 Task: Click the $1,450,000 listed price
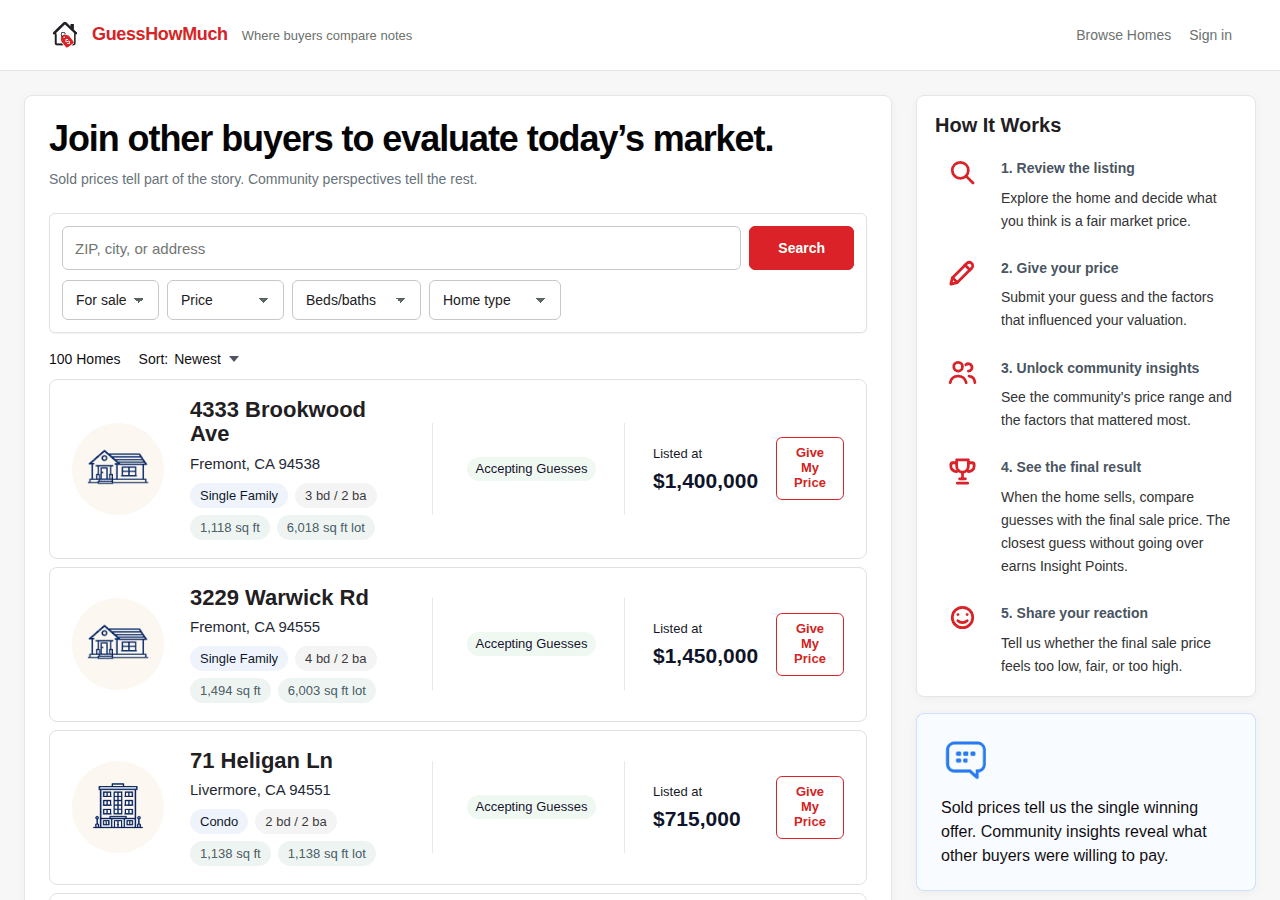pos(705,656)
